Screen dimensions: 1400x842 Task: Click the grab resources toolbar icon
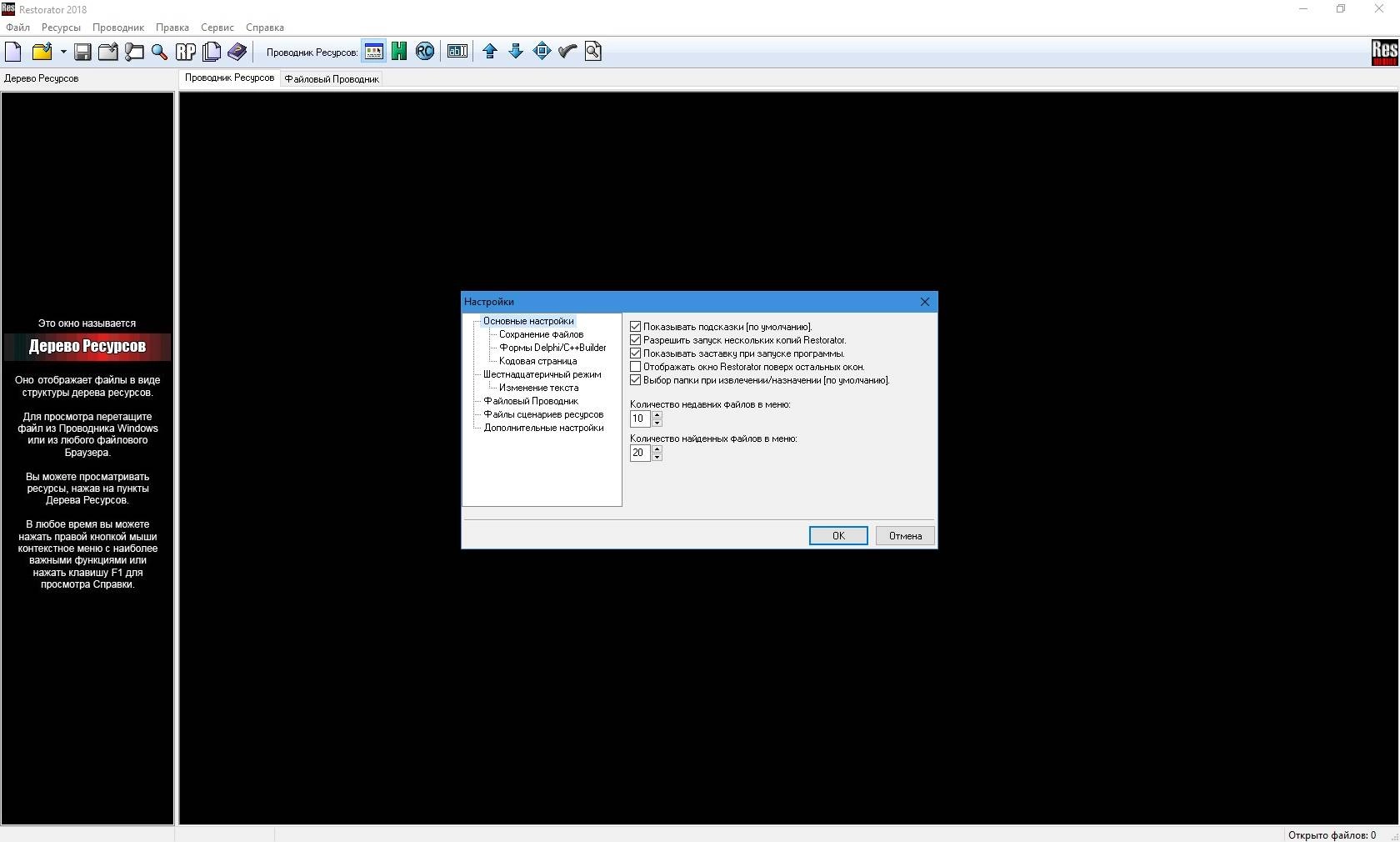134,52
